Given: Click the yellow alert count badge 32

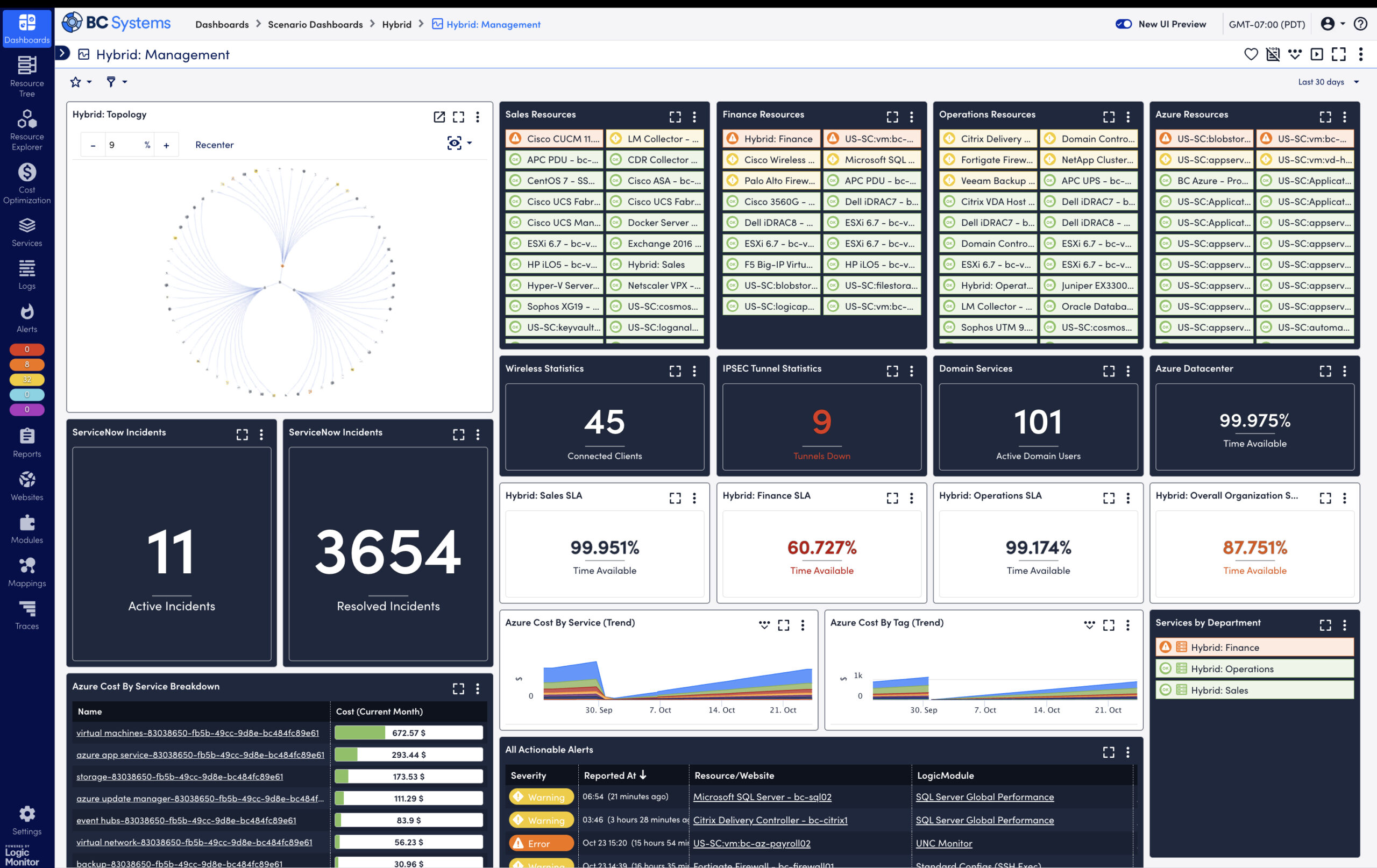Looking at the screenshot, I should point(27,379).
